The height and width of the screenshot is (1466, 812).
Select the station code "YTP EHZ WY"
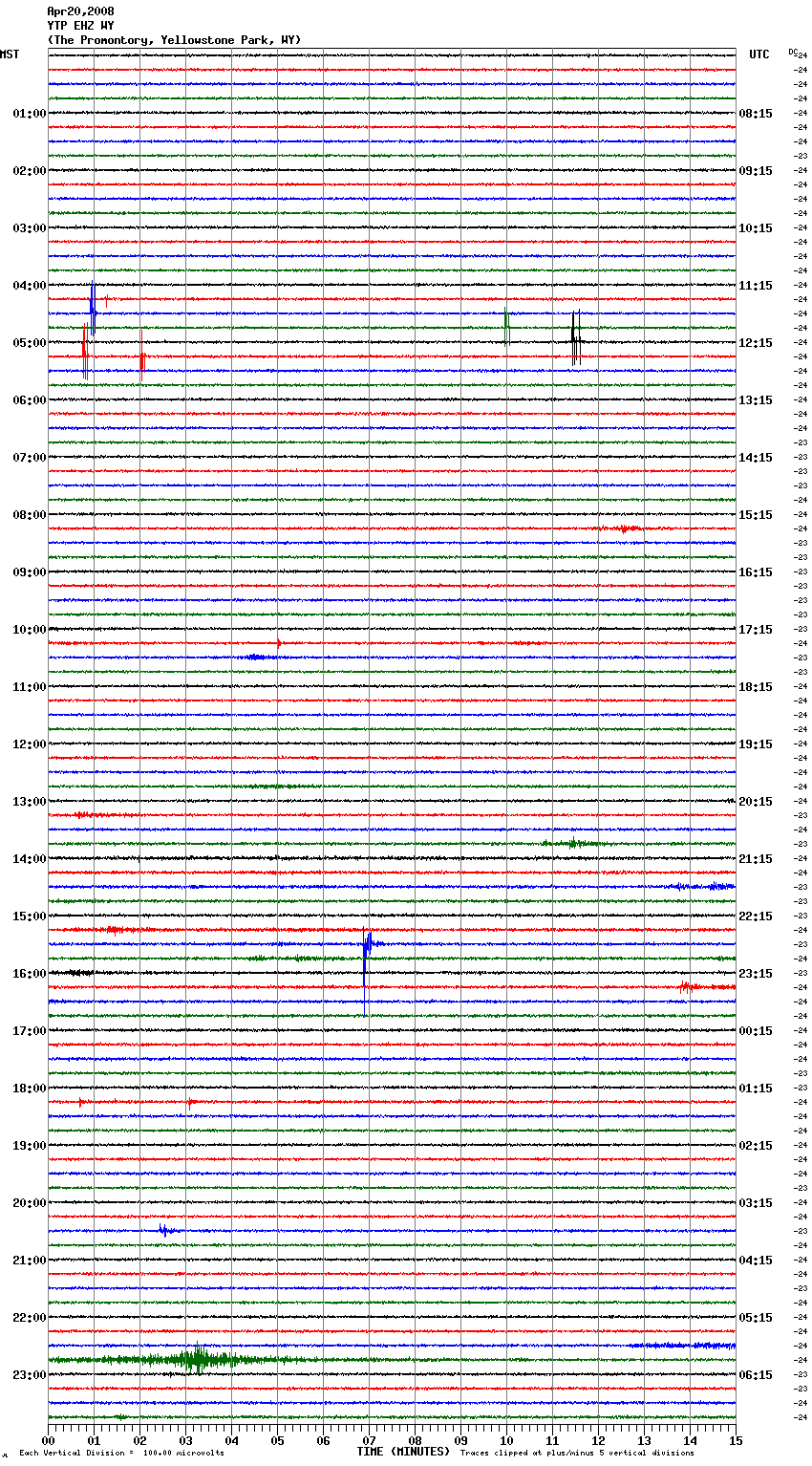(80, 26)
